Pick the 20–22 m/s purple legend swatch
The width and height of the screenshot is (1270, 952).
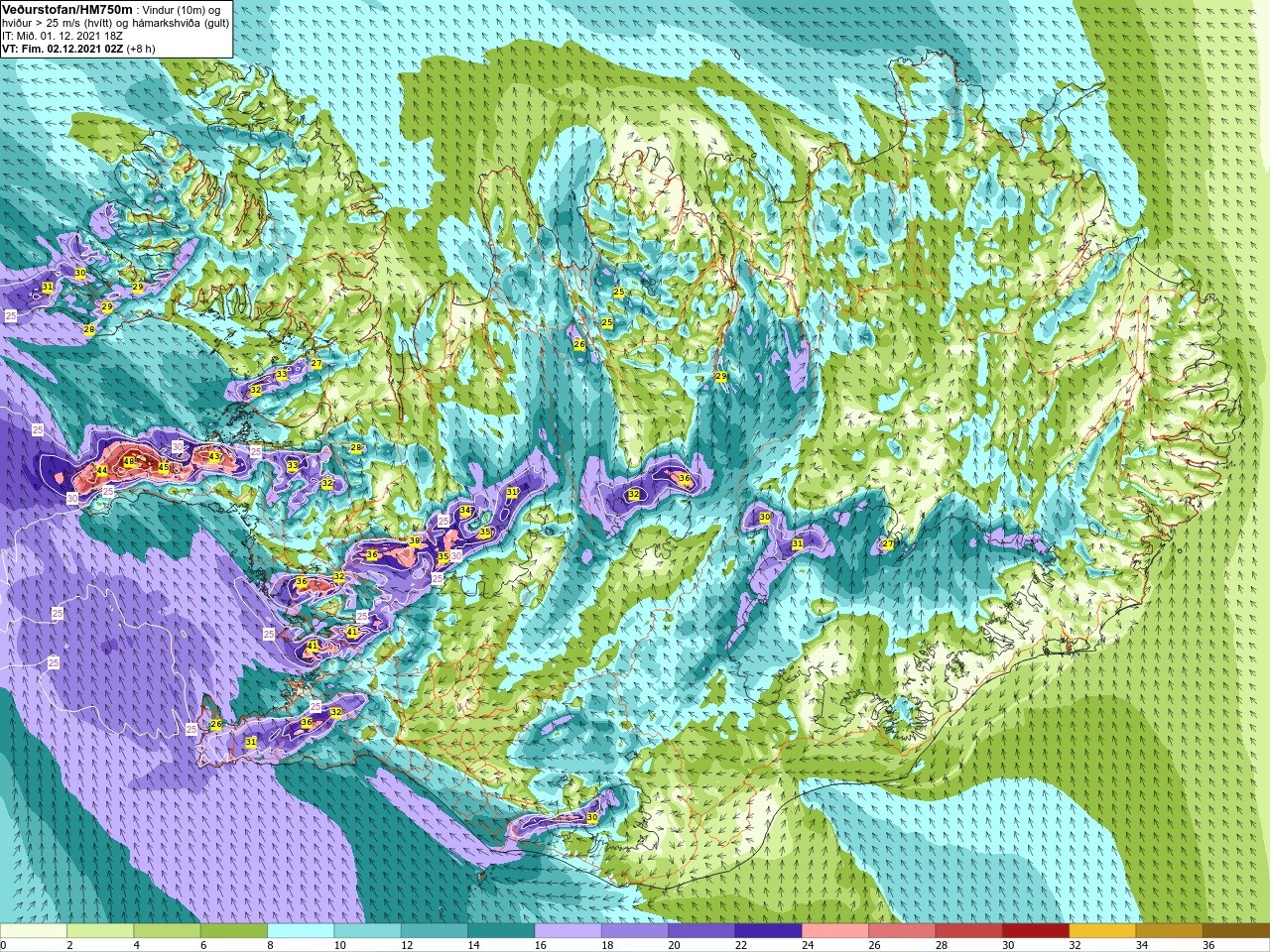coord(701,931)
